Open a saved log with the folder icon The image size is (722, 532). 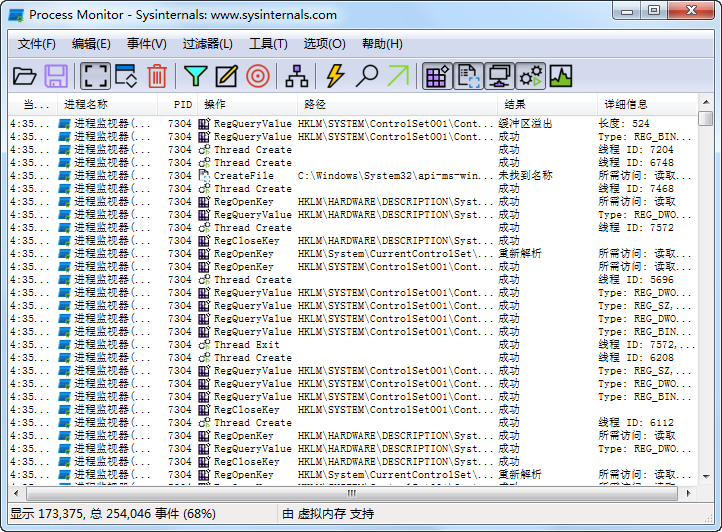coord(24,76)
